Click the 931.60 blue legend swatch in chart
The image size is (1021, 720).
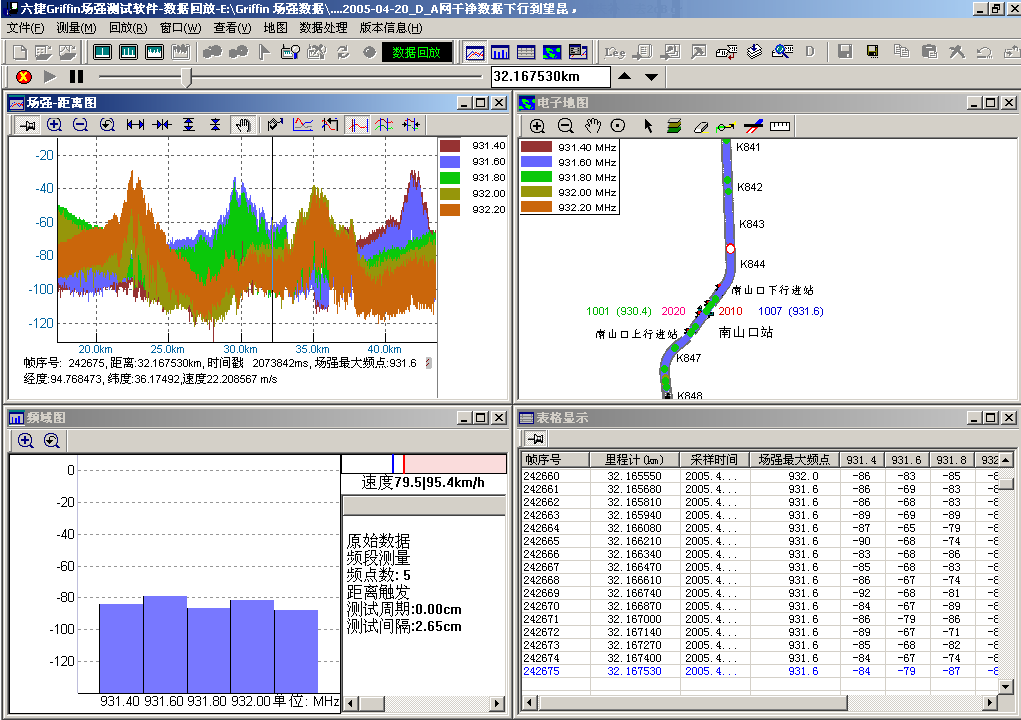(450, 161)
